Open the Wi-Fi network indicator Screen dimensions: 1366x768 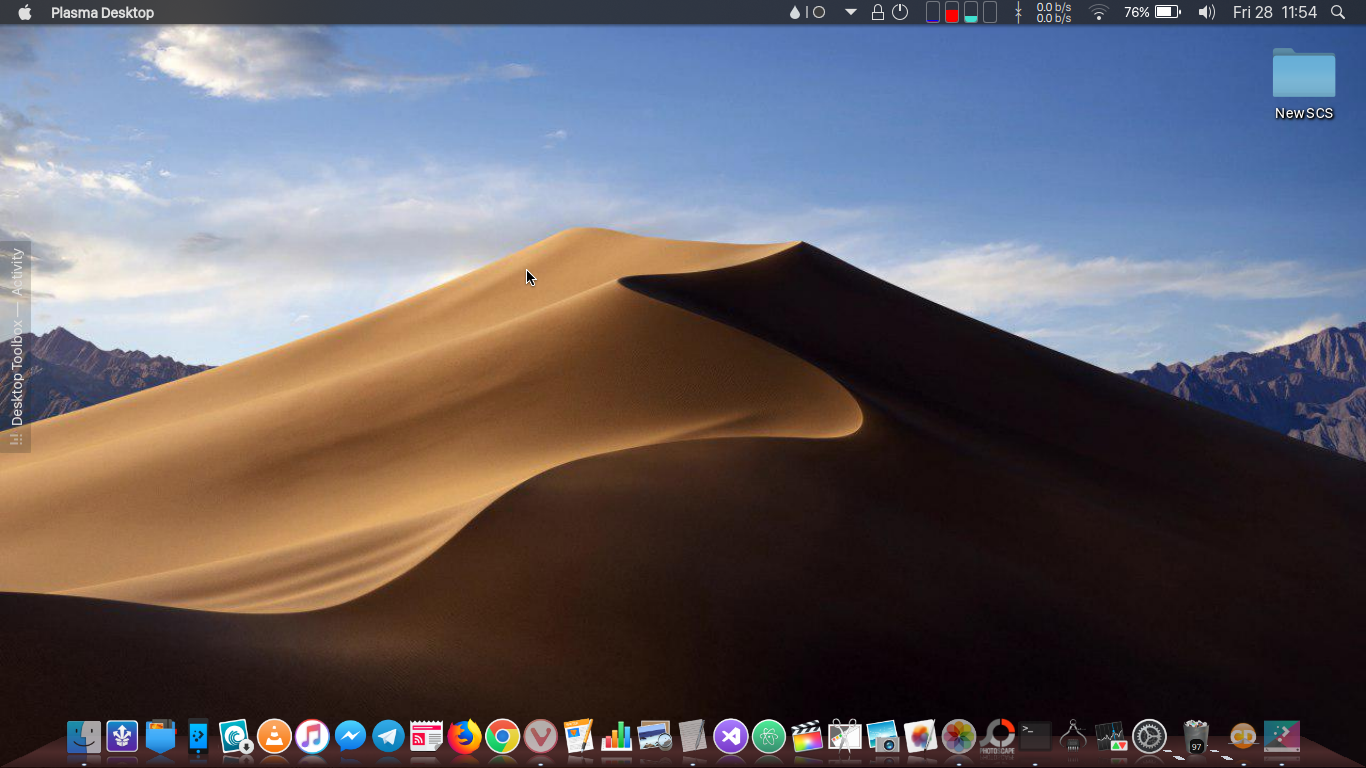click(1099, 12)
